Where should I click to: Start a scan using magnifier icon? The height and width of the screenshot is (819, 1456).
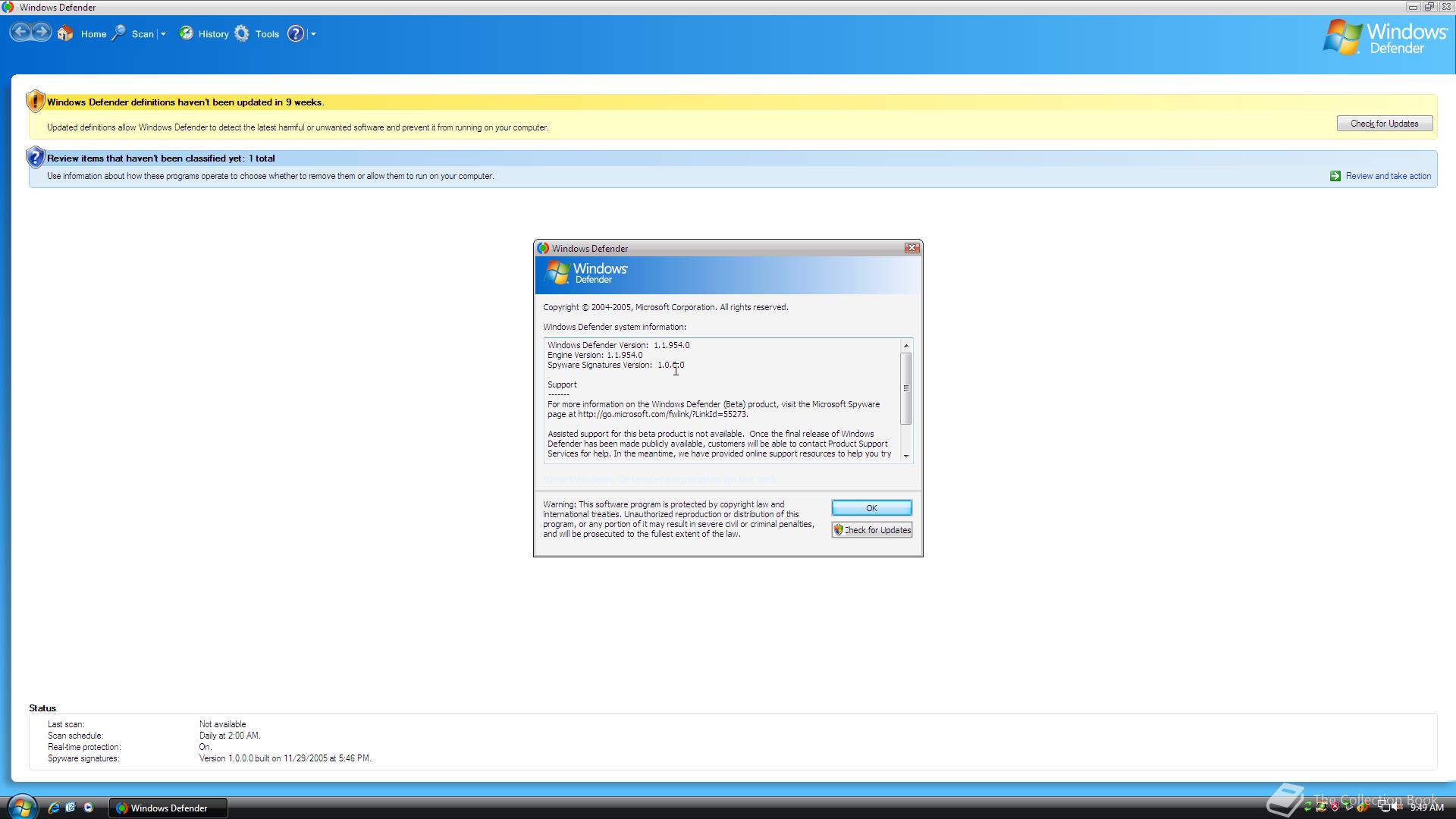coord(119,33)
